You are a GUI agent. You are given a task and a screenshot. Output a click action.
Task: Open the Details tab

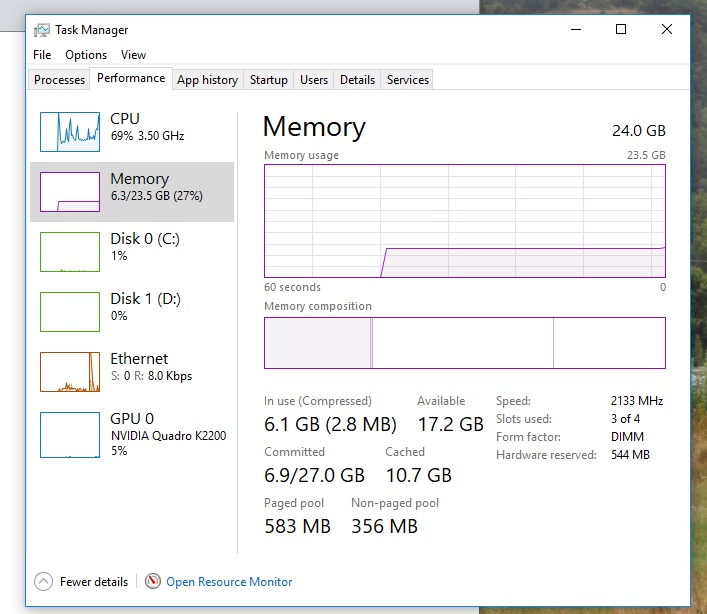pyautogui.click(x=357, y=80)
